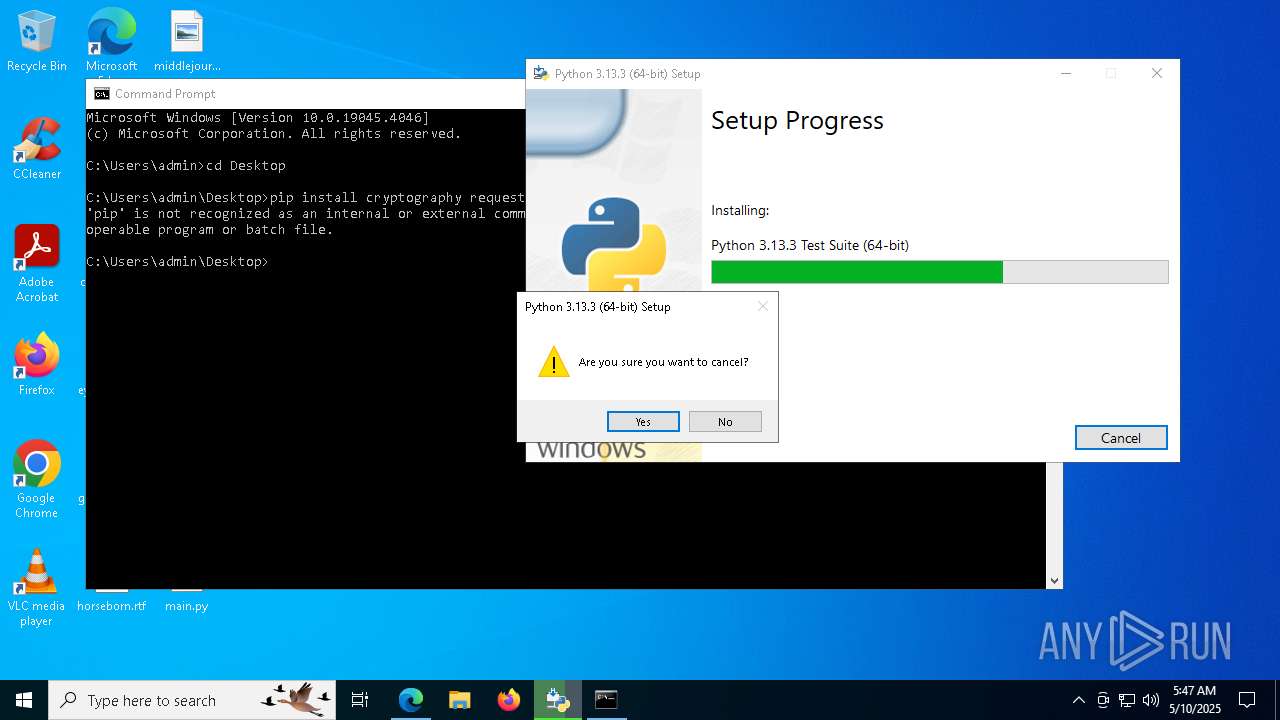Switch to the Python installer taskbar item
1280x720 pixels.
pos(558,700)
